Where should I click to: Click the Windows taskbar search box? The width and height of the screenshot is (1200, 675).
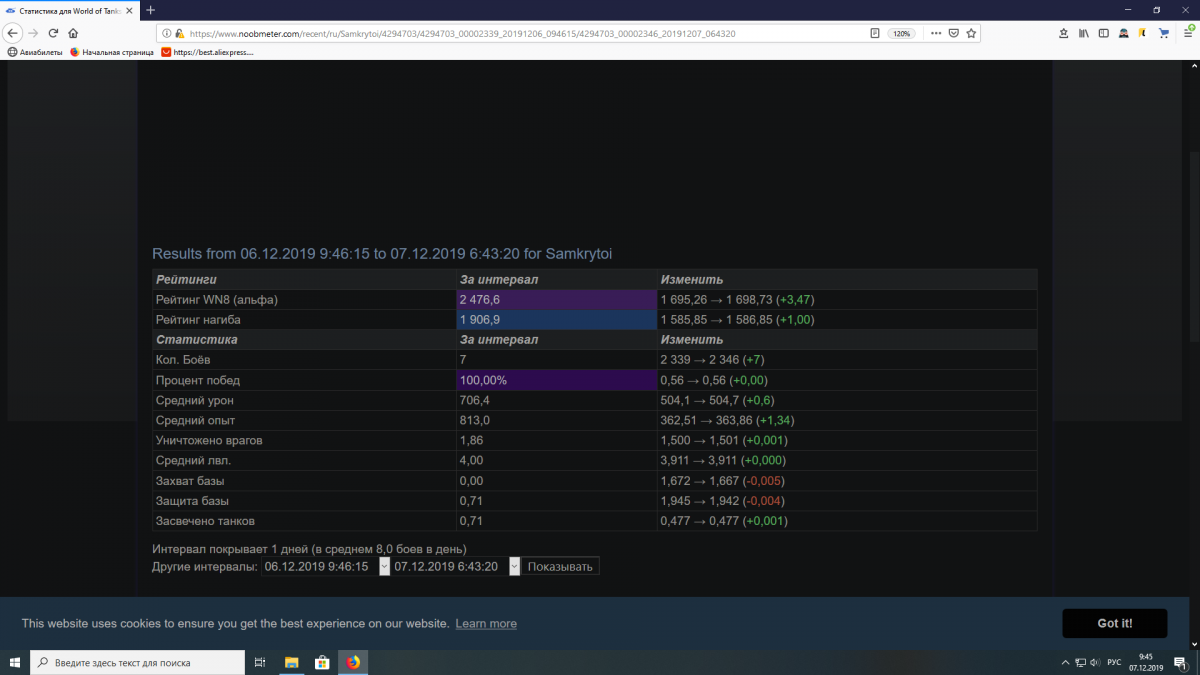pos(137,662)
